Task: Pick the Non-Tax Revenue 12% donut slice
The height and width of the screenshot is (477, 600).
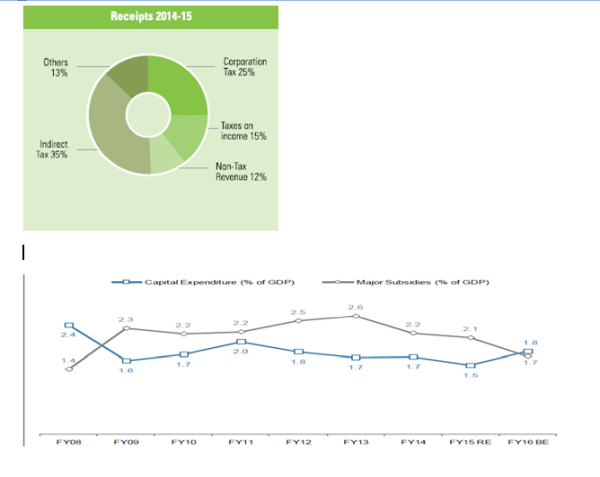Action: [x=164, y=158]
